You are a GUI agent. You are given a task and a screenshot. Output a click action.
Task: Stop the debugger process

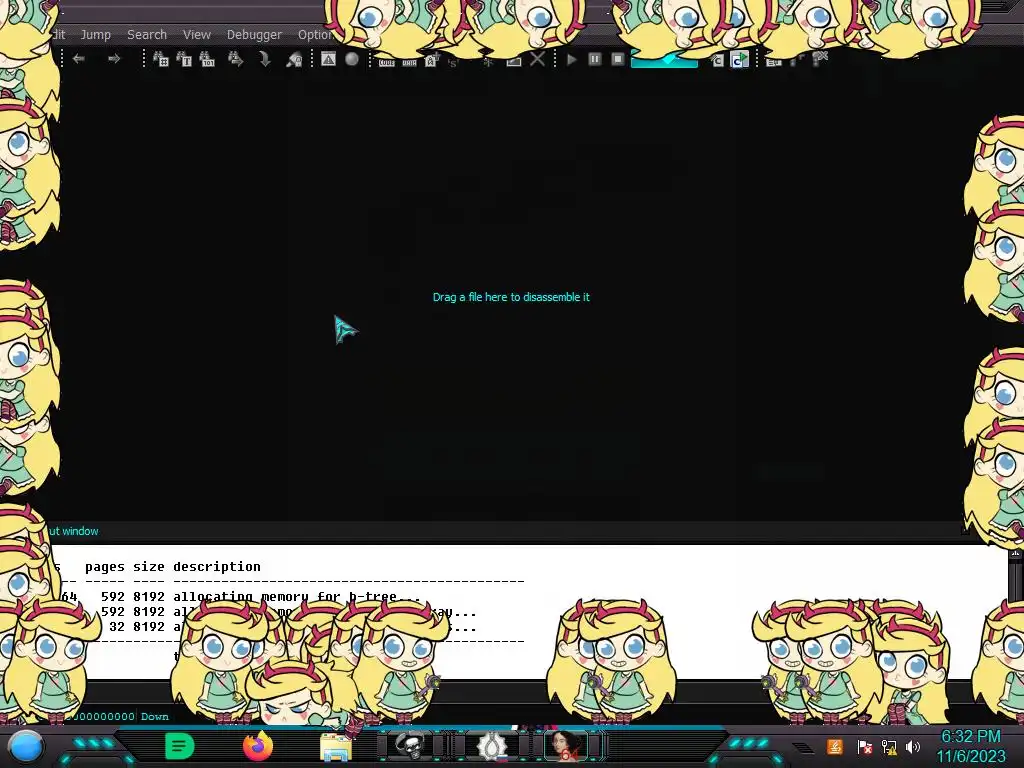point(617,59)
